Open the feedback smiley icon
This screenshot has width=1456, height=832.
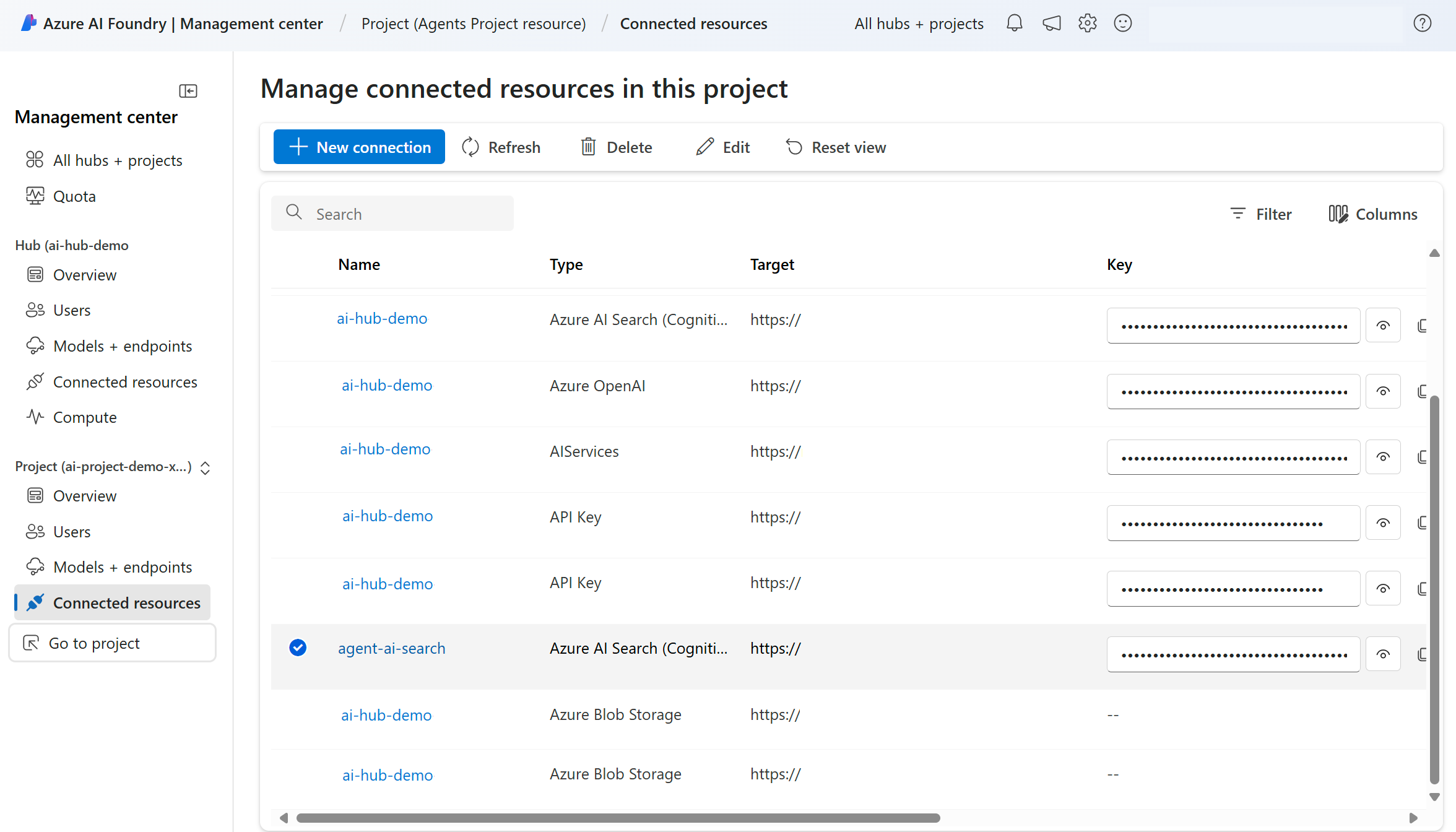1122,23
